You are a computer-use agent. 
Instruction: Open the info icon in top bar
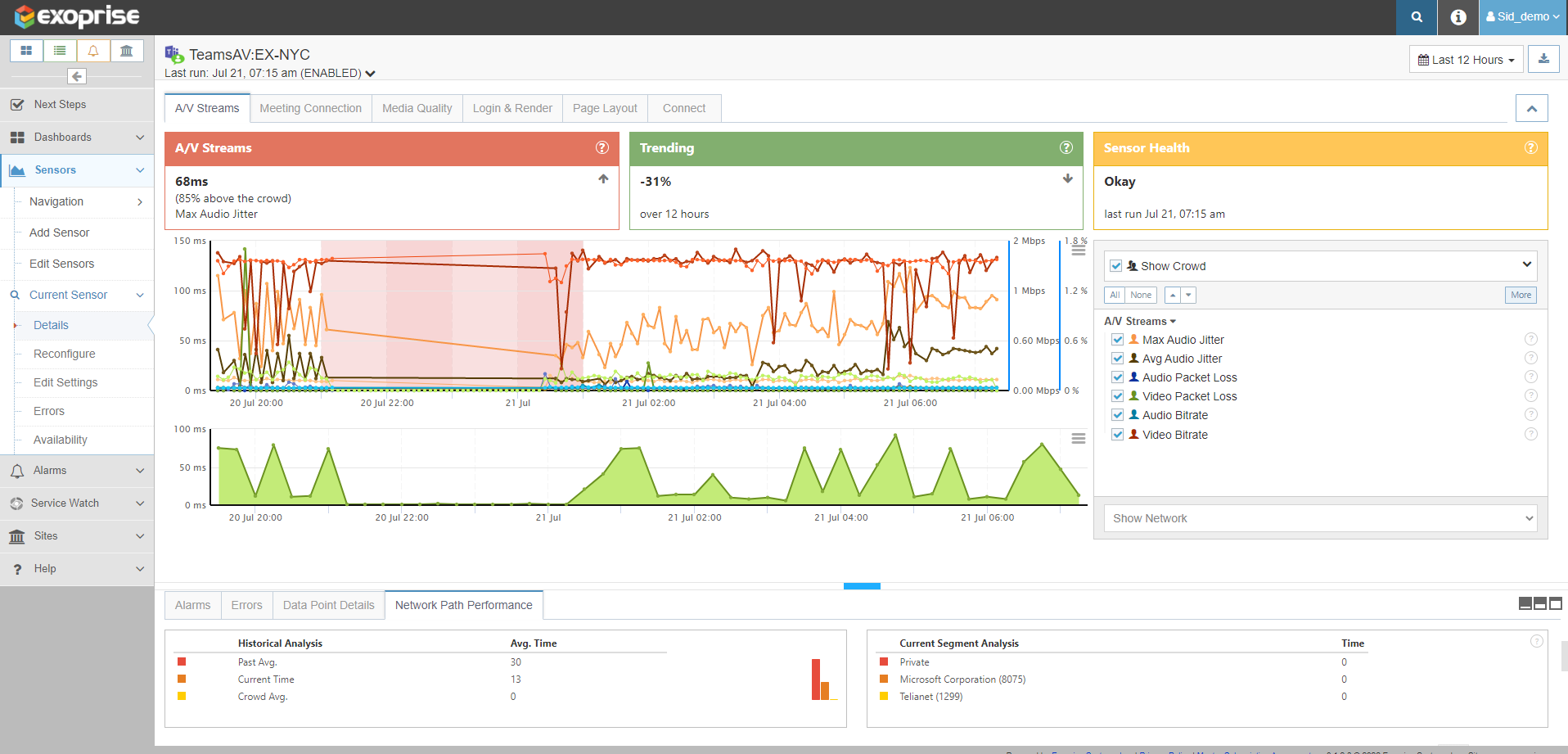(1458, 17)
